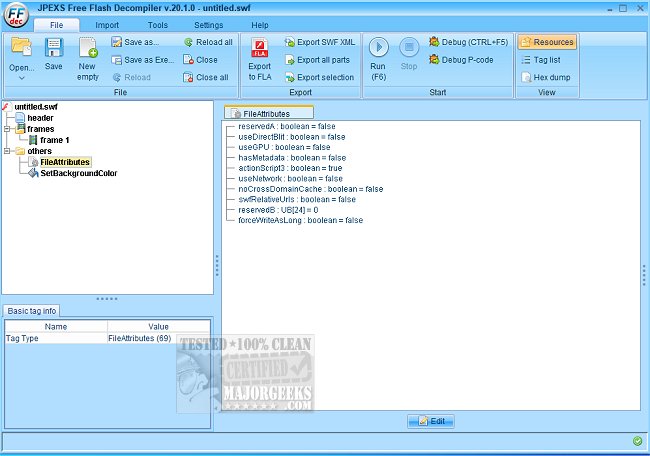Open the Settings ribbon tab
This screenshot has height=456, width=650.
pyautogui.click(x=209, y=24)
